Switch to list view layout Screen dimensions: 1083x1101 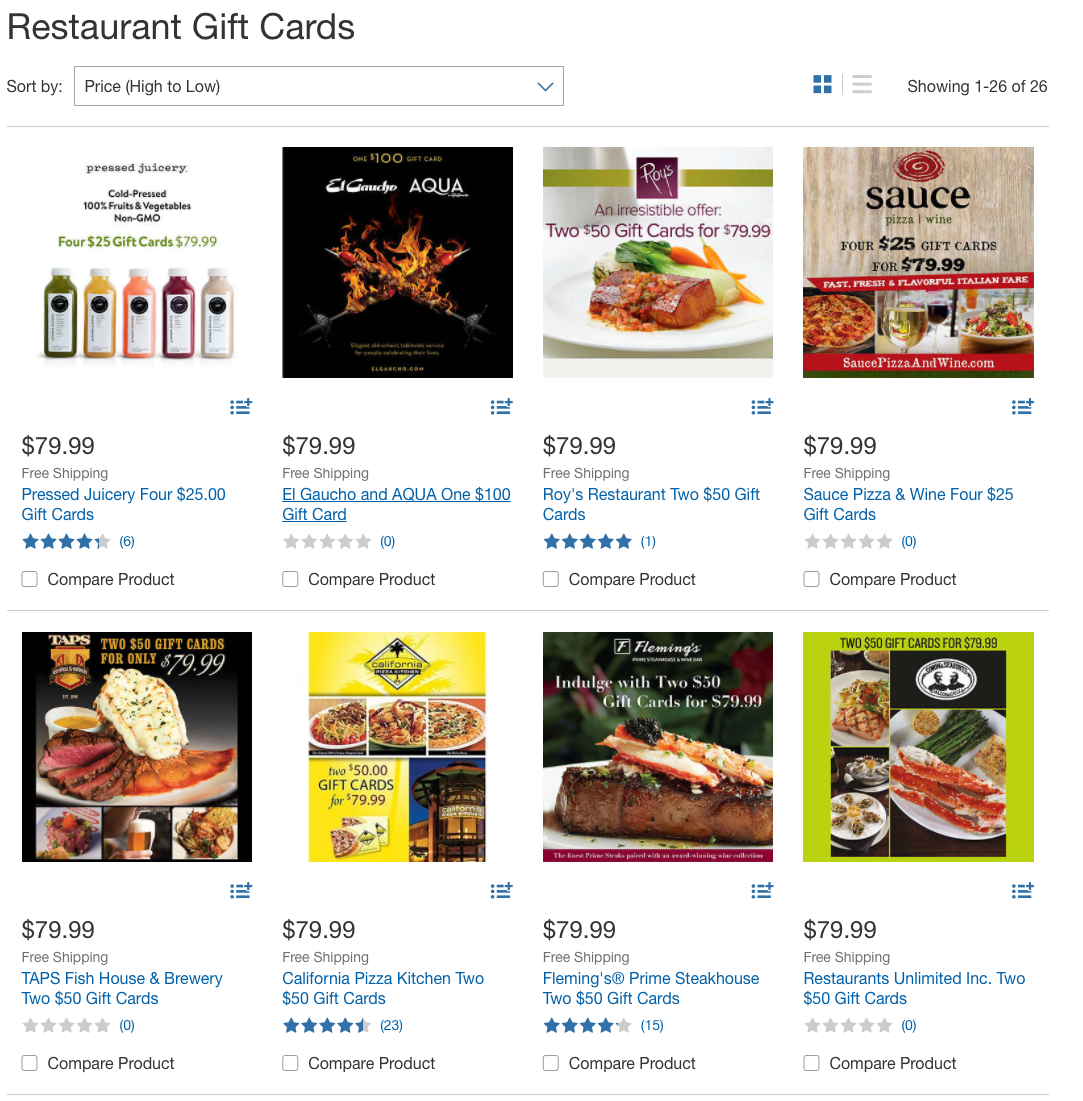[x=862, y=85]
